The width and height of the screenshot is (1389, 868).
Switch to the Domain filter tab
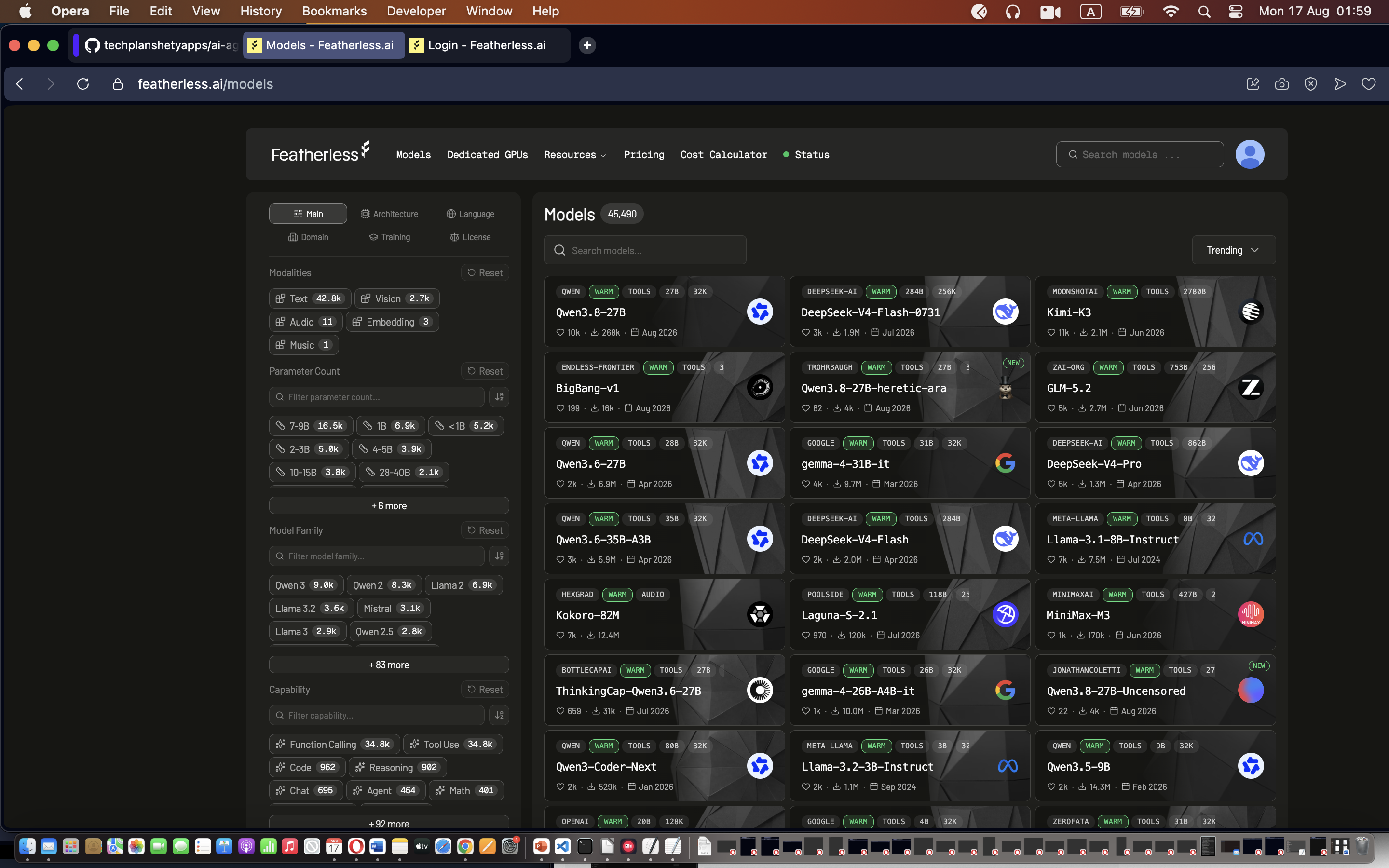coord(308,237)
